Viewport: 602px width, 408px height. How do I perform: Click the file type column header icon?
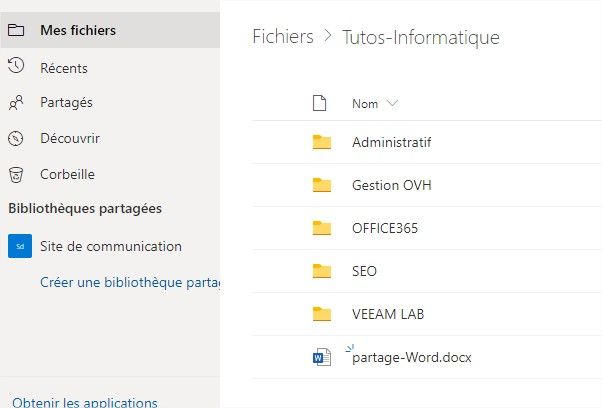click(321, 103)
